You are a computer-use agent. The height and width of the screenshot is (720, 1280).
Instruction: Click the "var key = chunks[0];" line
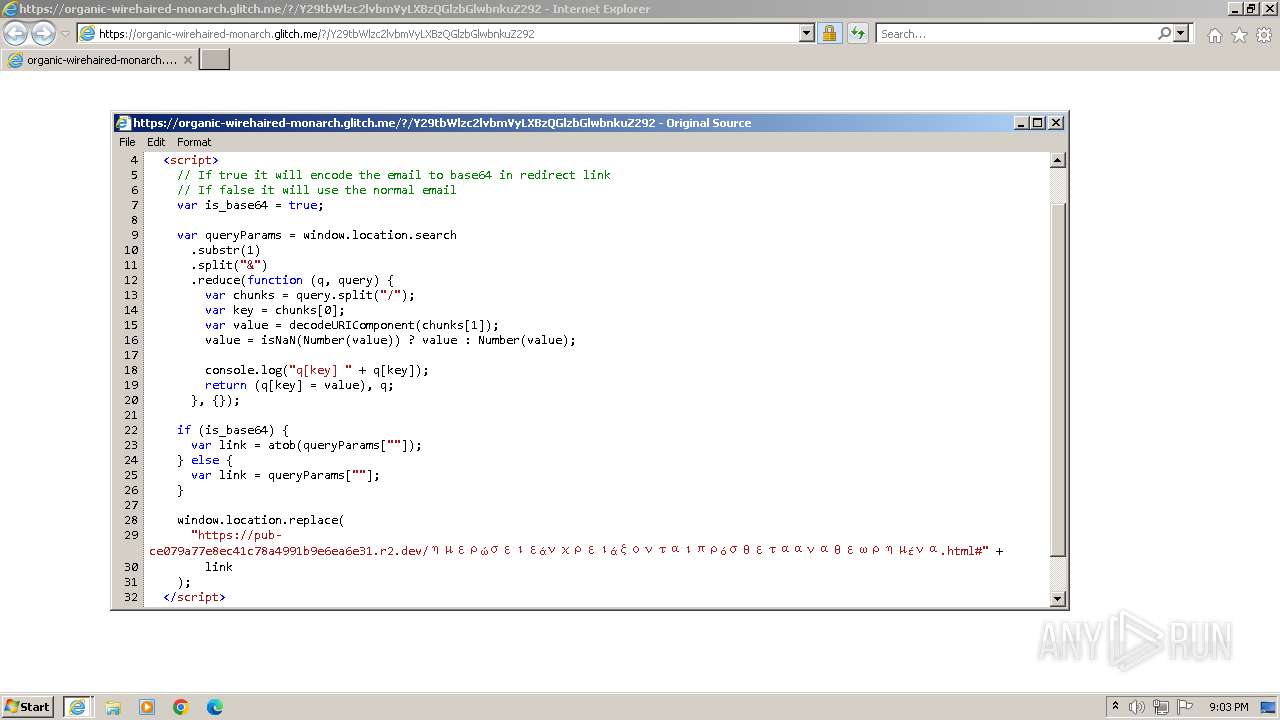click(275, 310)
